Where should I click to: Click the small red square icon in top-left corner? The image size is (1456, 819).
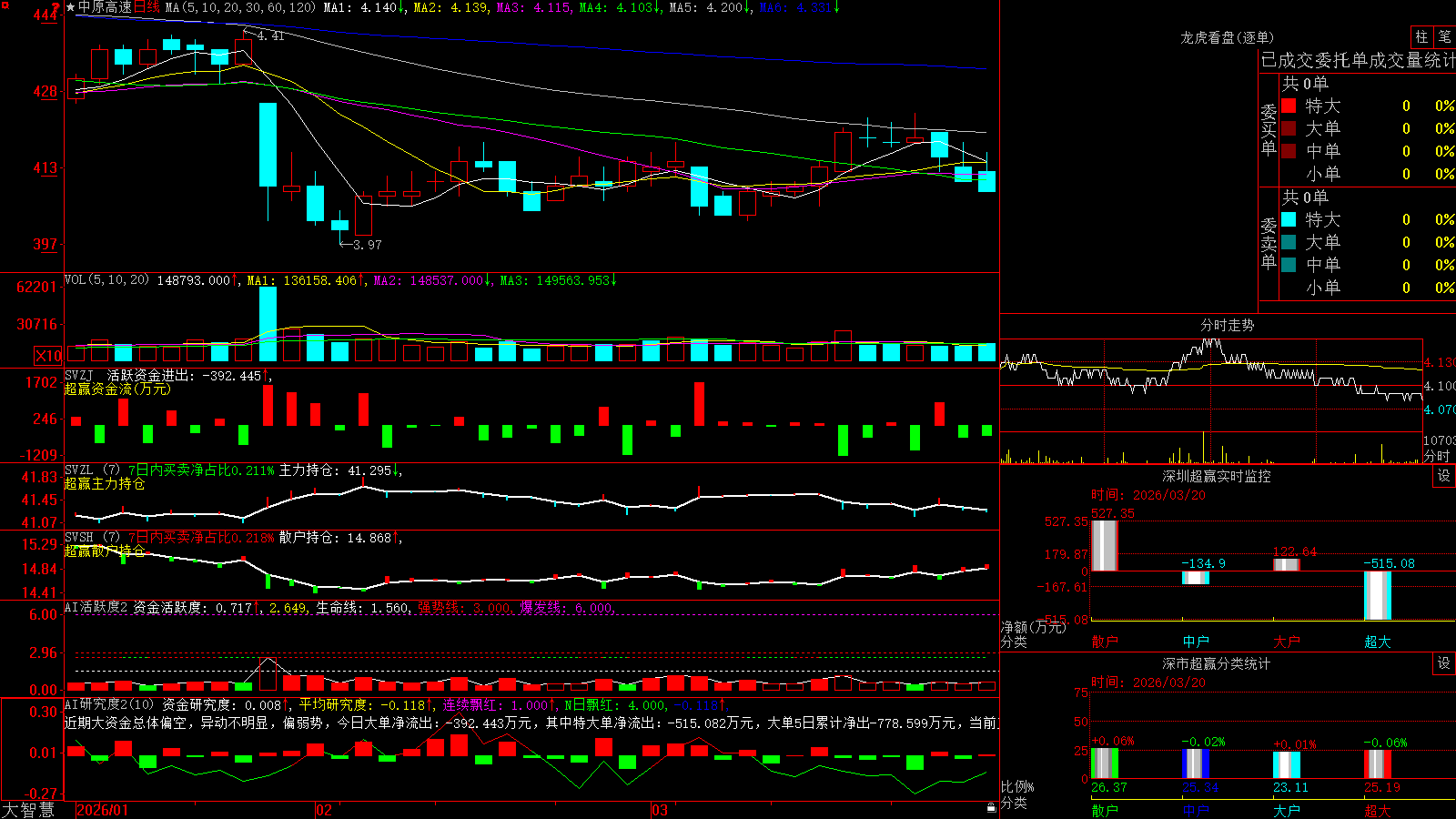(4, 4)
